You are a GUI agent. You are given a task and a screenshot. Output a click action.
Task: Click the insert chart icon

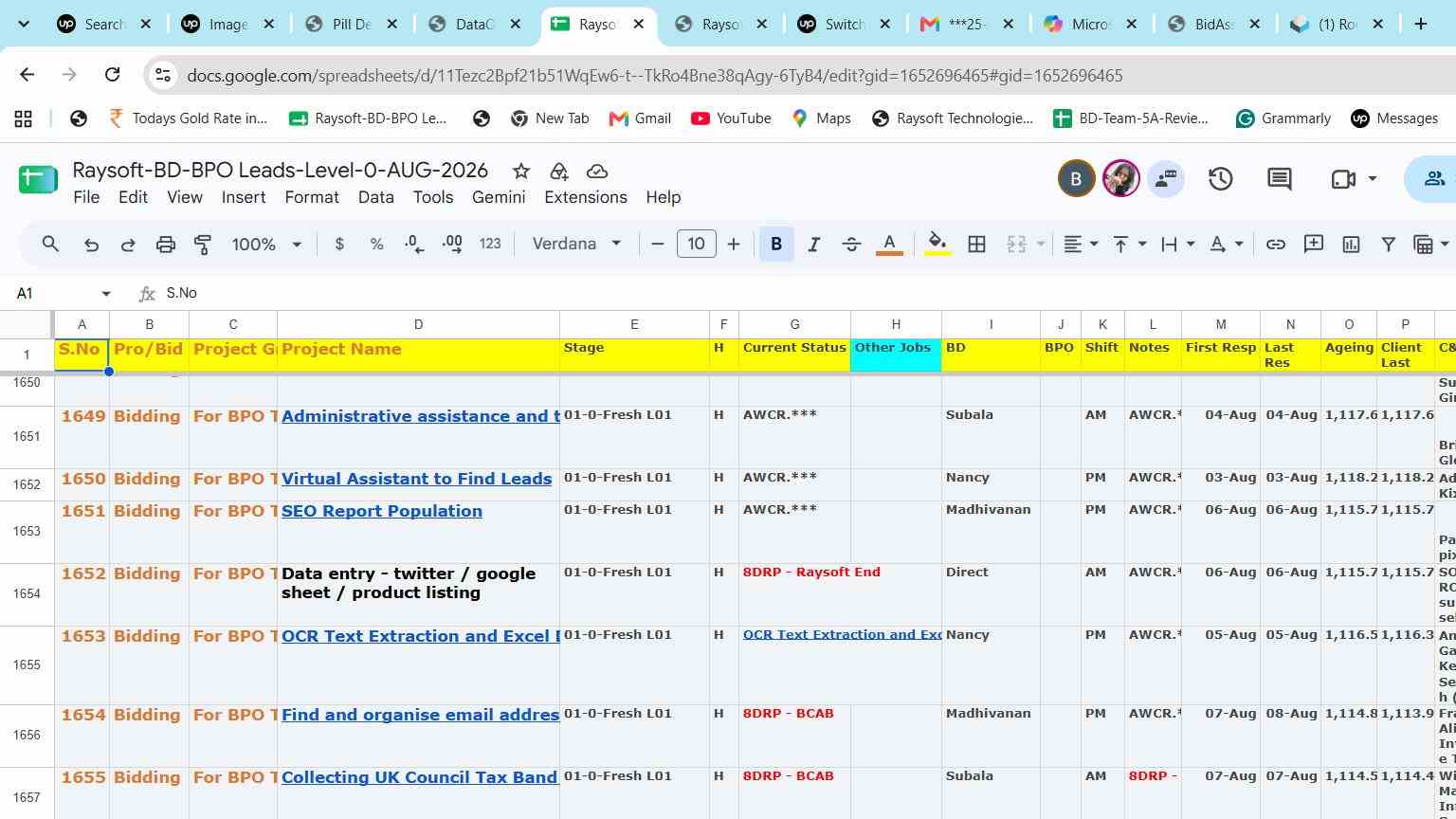(1351, 245)
